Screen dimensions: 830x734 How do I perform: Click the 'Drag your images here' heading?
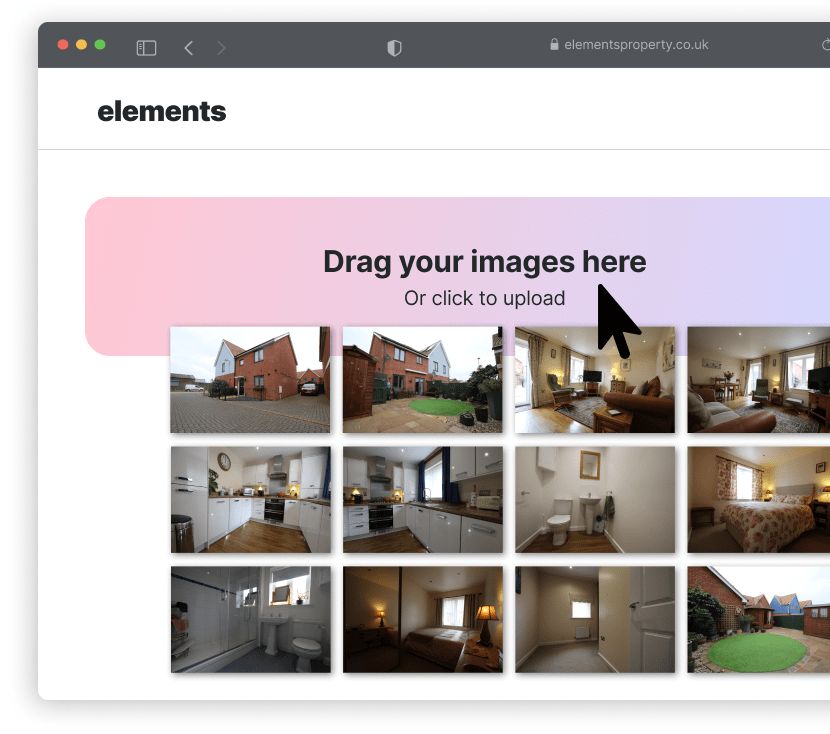point(484,262)
